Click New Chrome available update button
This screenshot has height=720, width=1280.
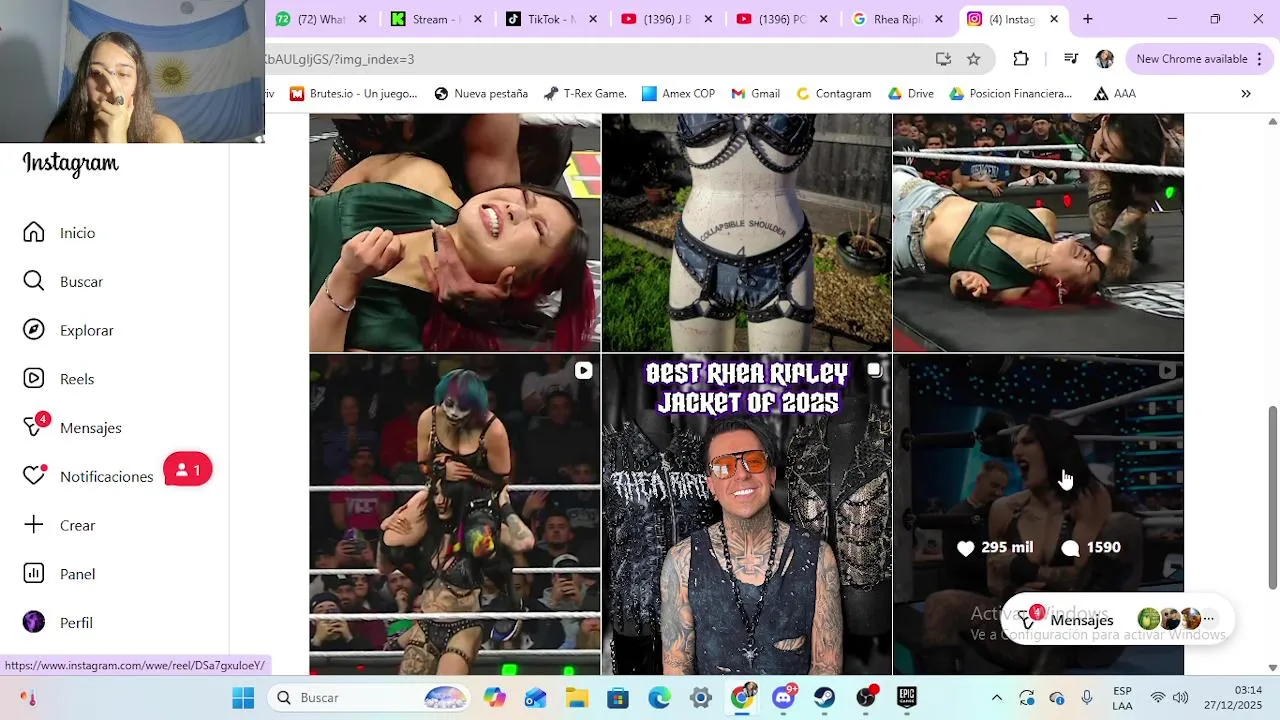(x=1198, y=59)
